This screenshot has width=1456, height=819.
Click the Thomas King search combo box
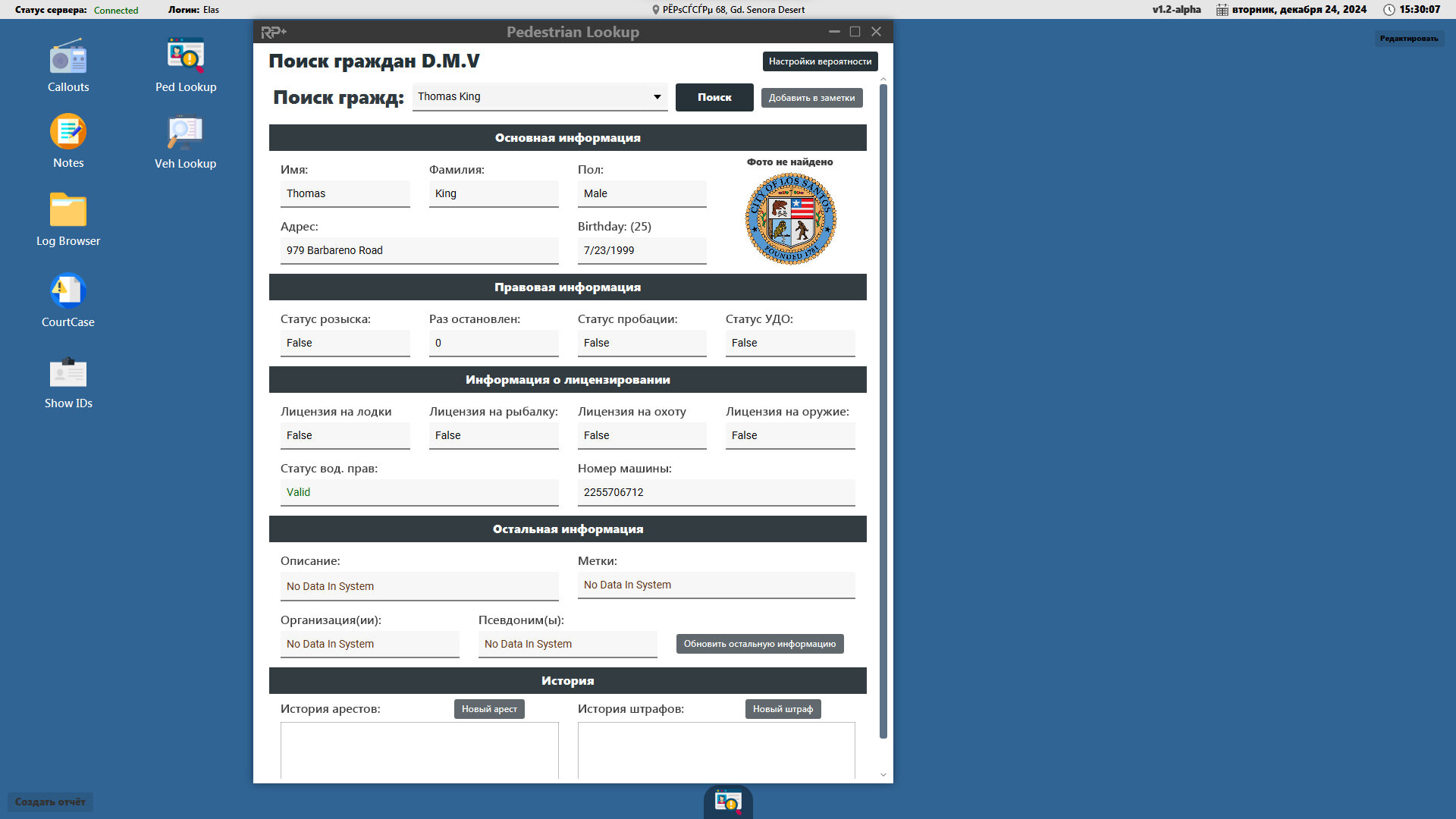(531, 97)
